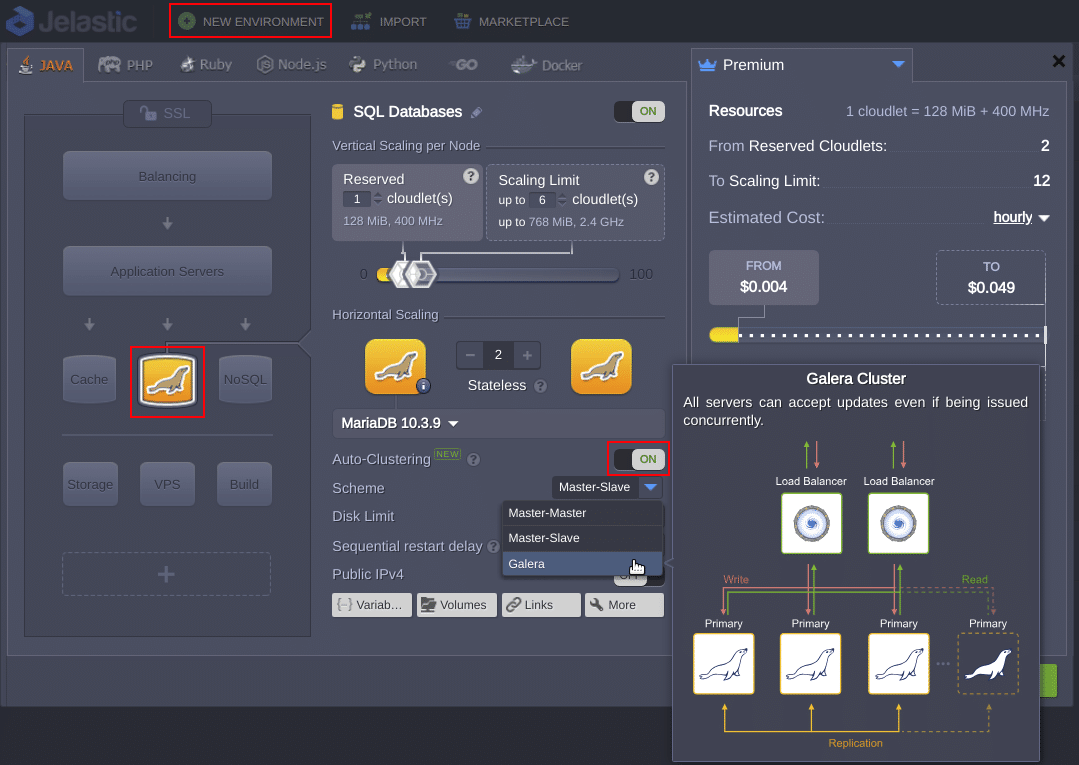Click the node count field showing 2
Image resolution: width=1079 pixels, height=765 pixels.
[x=498, y=355]
